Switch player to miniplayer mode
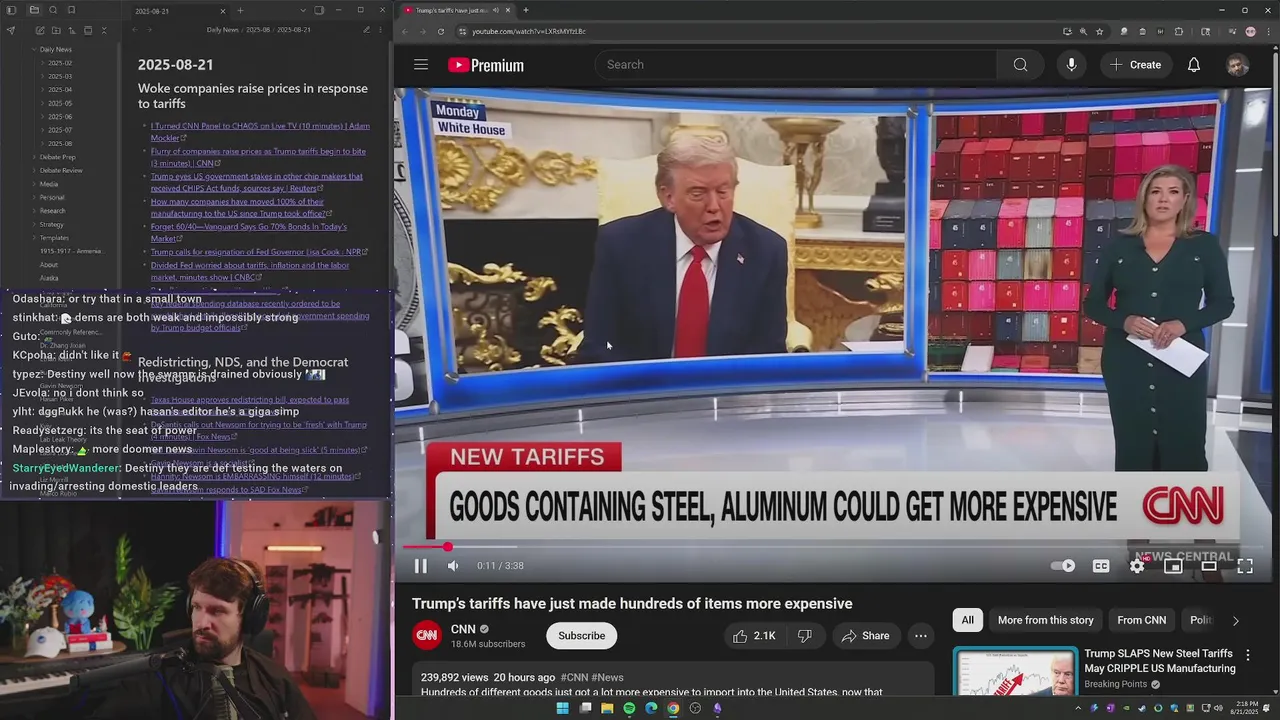Viewport: 1280px width, 720px height. pos(1173,566)
